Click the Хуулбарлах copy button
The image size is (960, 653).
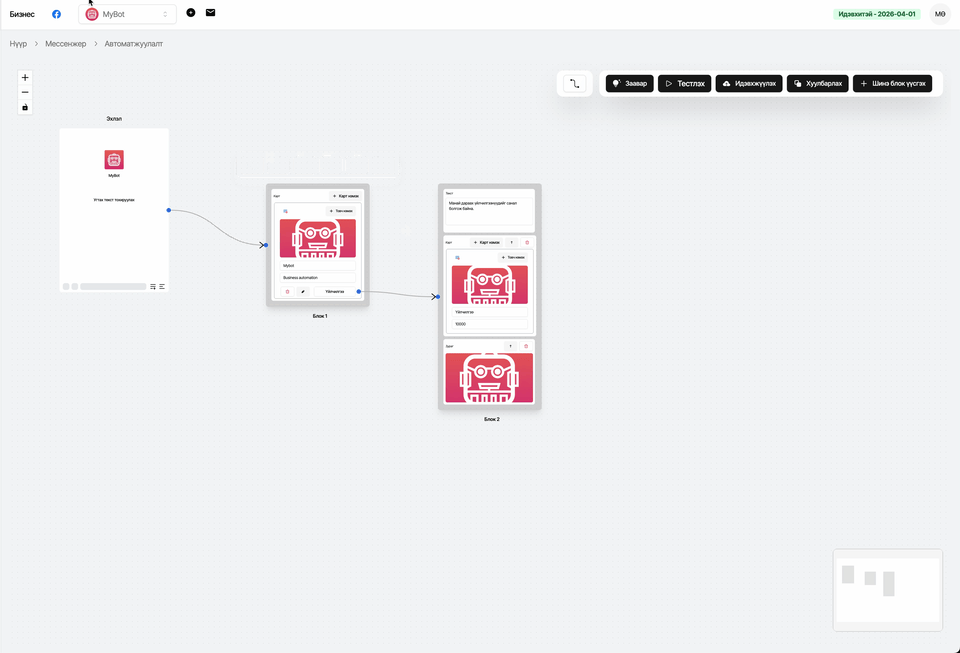(816, 84)
